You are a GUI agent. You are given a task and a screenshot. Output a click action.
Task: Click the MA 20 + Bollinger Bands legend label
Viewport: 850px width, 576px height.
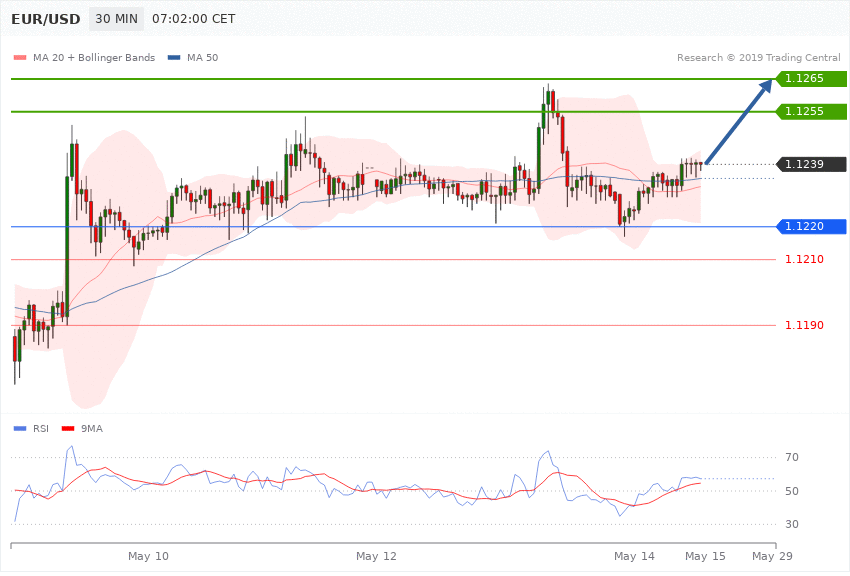[x=94, y=57]
